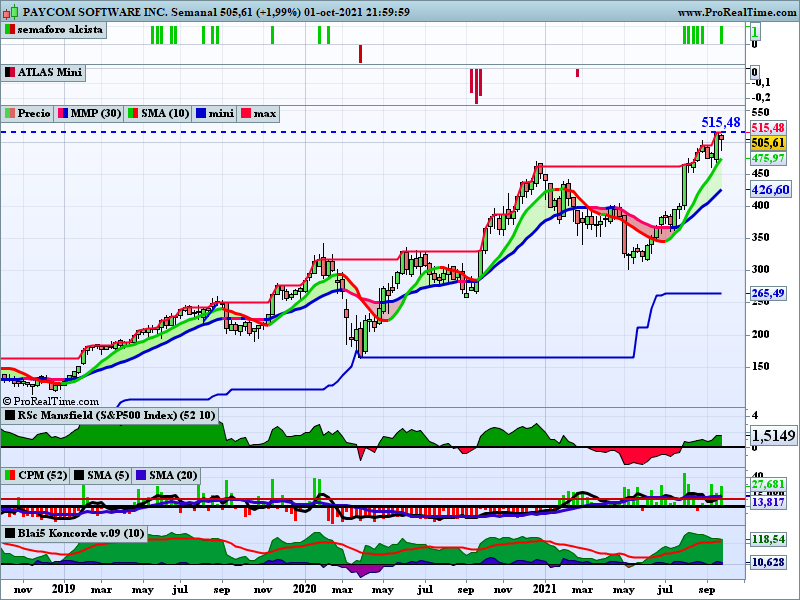Click the red max color swatch icon
800x600 pixels.
point(246,113)
